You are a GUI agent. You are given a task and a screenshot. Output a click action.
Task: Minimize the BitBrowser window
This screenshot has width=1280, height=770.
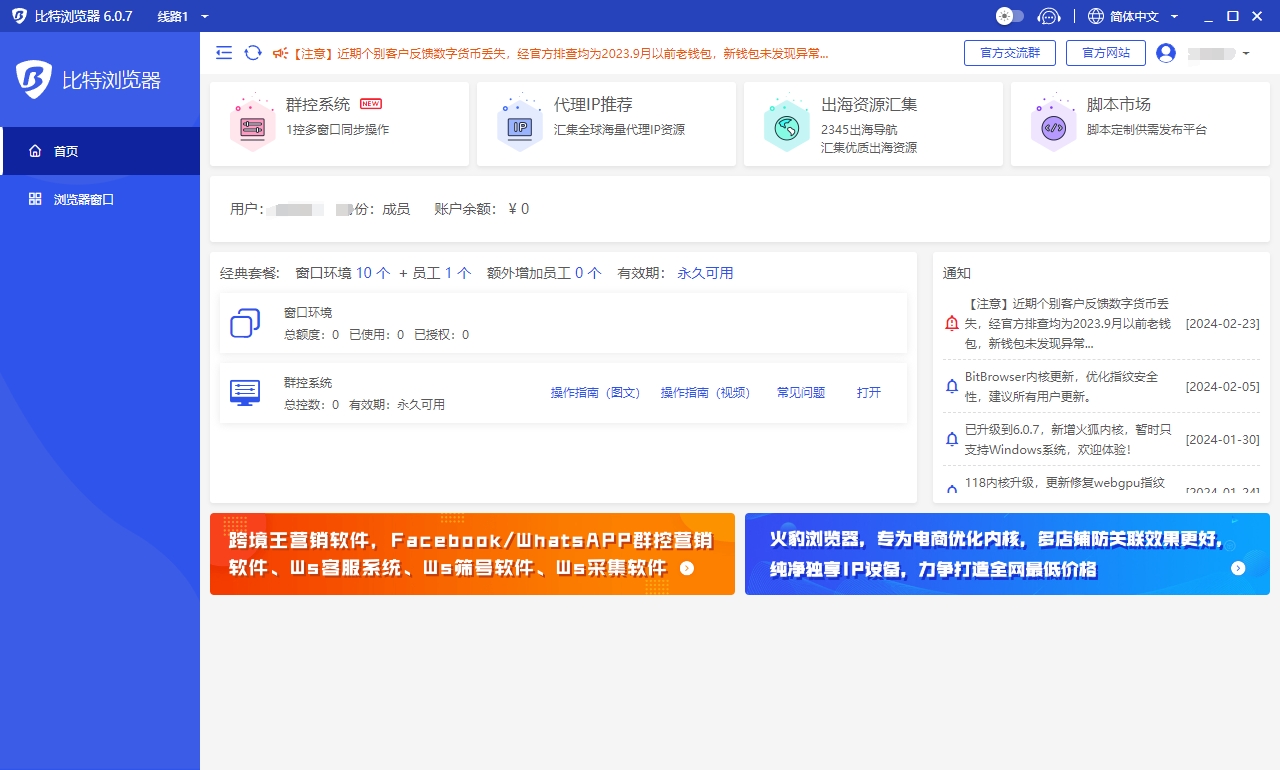point(1208,16)
